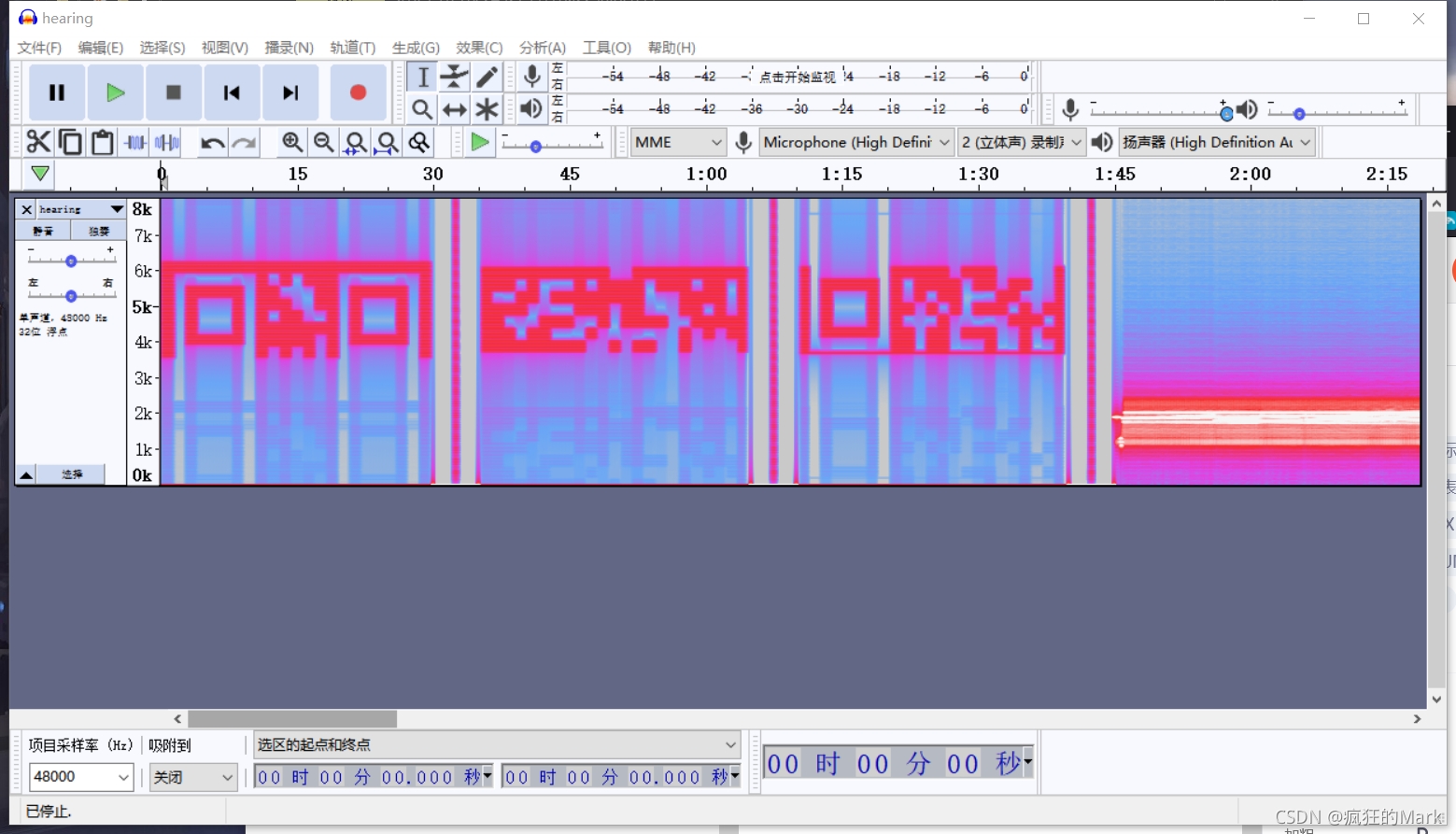This screenshot has width=1456, height=834.
Task: Skip to the end of the project
Action: pyautogui.click(x=290, y=92)
